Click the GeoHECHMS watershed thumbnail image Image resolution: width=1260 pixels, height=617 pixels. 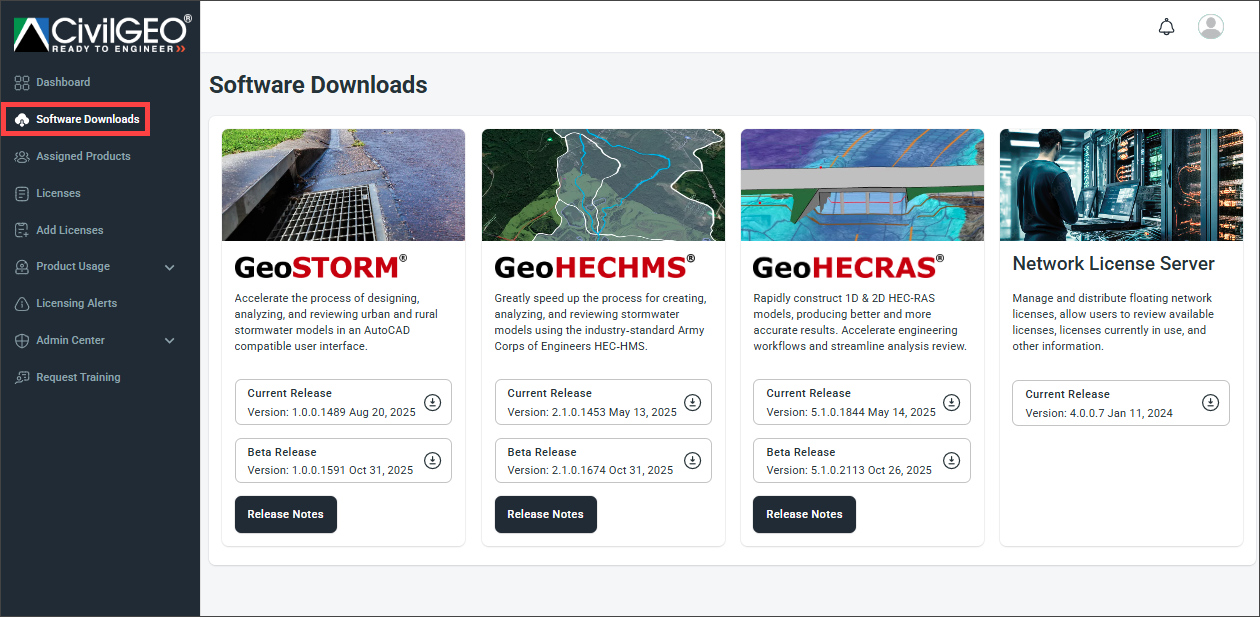coord(602,184)
